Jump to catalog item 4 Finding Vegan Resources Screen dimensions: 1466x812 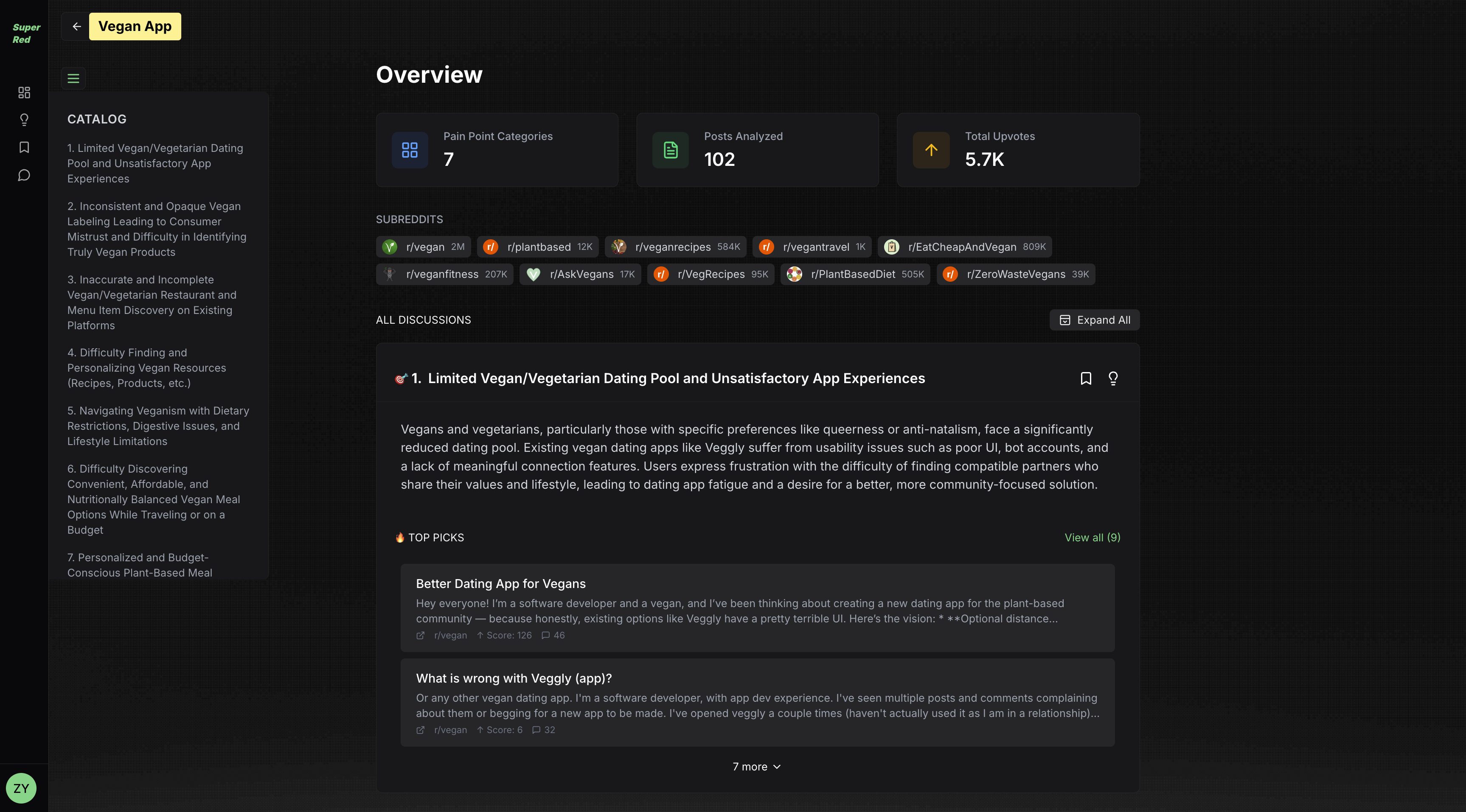147,367
